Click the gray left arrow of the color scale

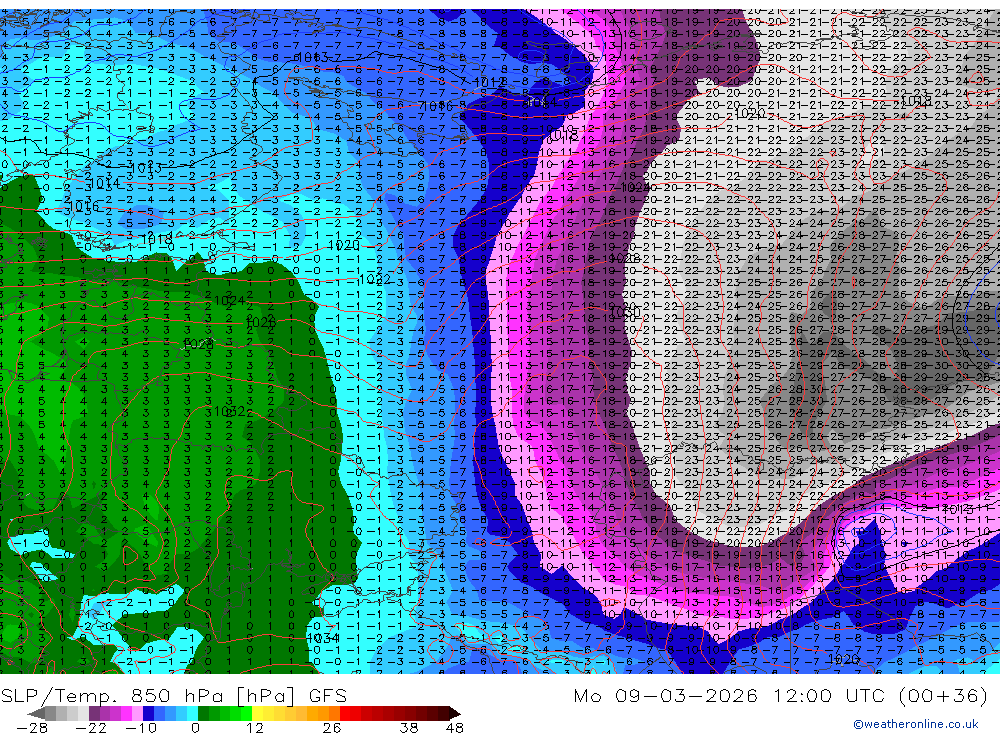36,713
